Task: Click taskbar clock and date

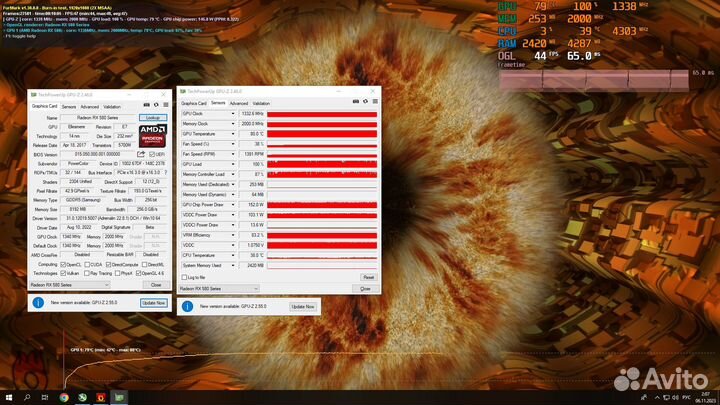Action: coord(705,397)
